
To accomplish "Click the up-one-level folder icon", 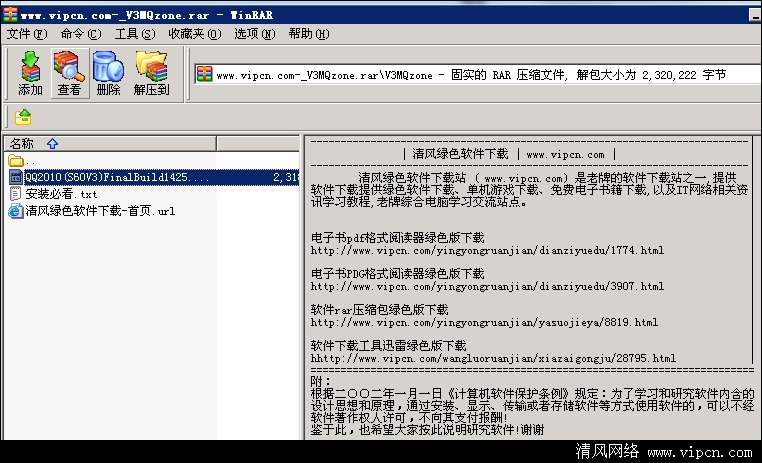I will coord(23,117).
